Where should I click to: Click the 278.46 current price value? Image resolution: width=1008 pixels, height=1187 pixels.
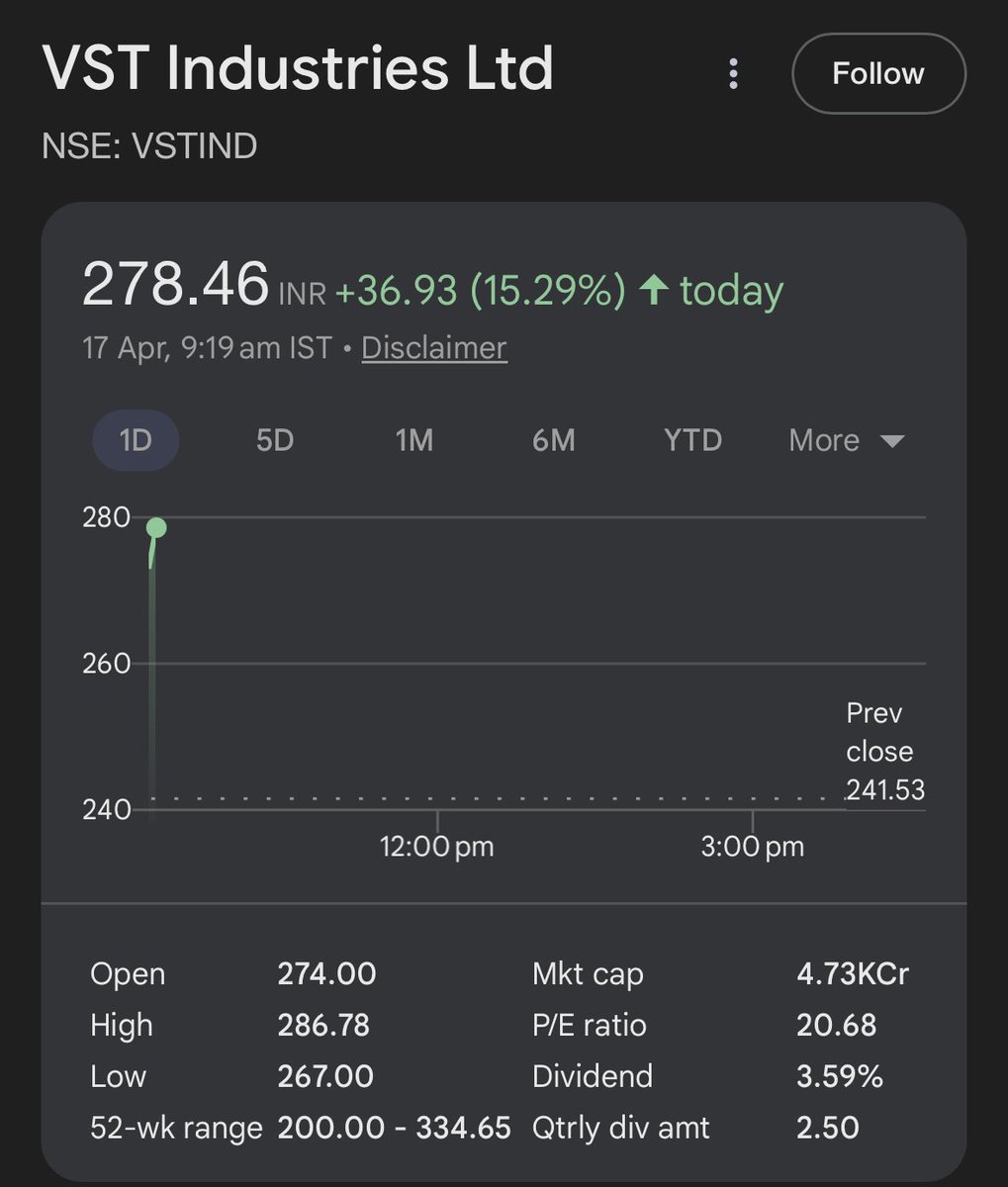(176, 284)
